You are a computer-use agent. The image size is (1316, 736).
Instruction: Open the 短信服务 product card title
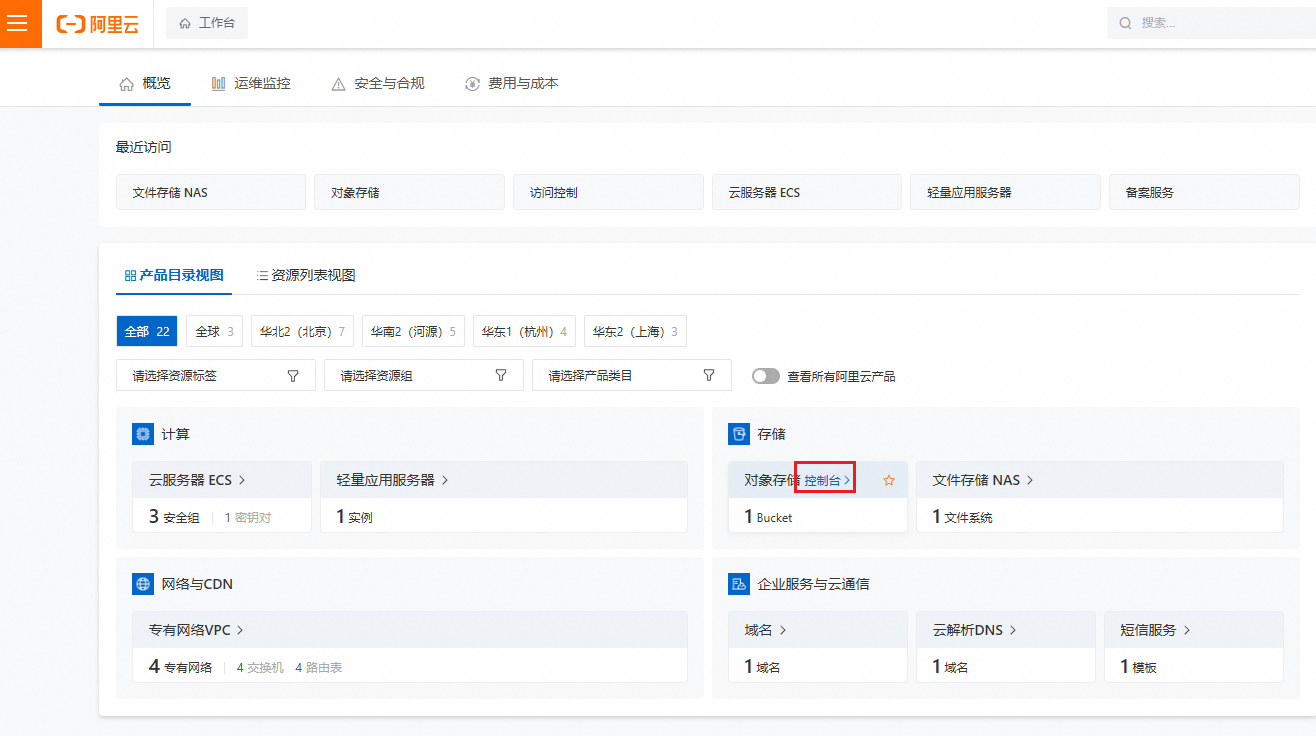point(1156,630)
